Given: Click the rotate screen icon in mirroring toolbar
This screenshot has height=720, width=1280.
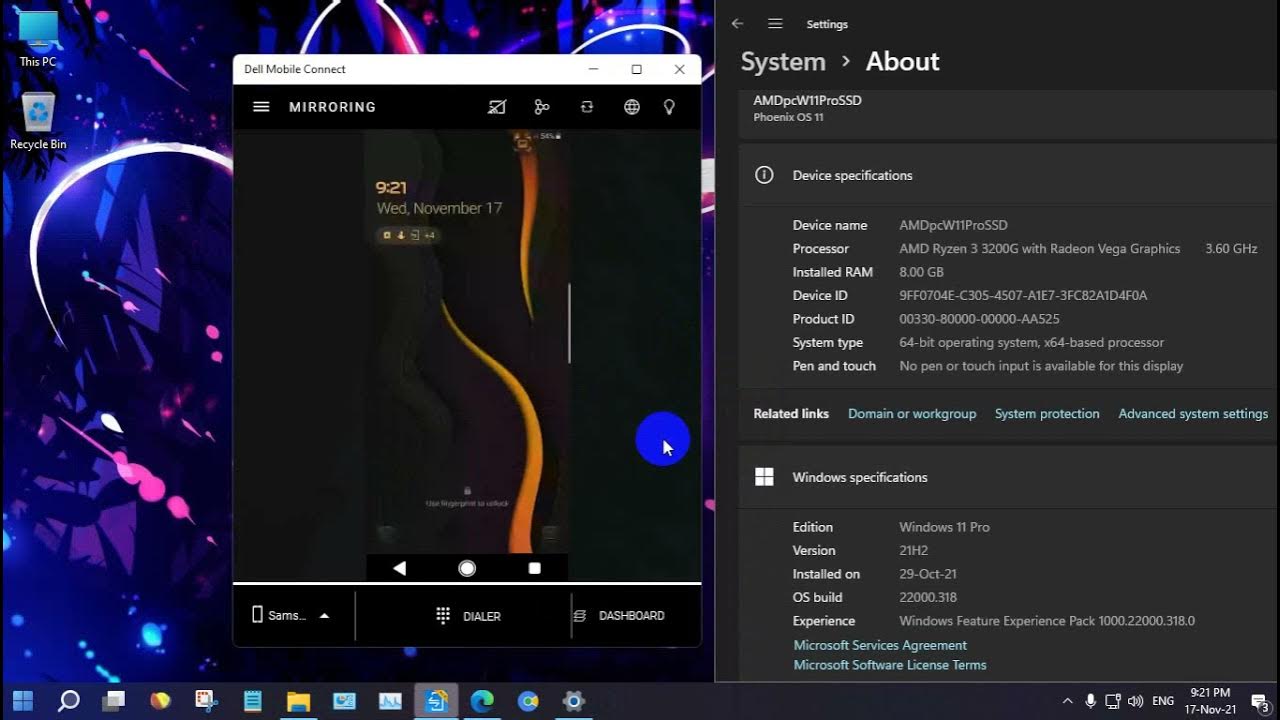Looking at the screenshot, I should [587, 107].
